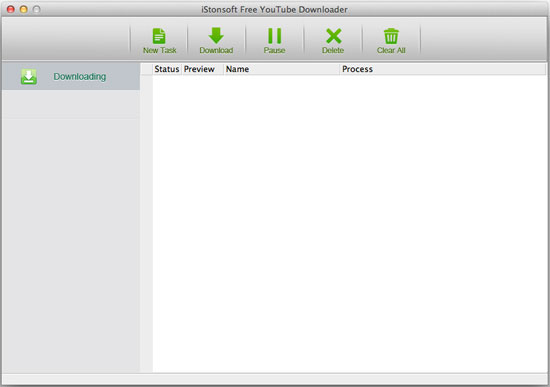The image size is (550, 387).
Task: Close the window with red button
Action: [11, 9]
